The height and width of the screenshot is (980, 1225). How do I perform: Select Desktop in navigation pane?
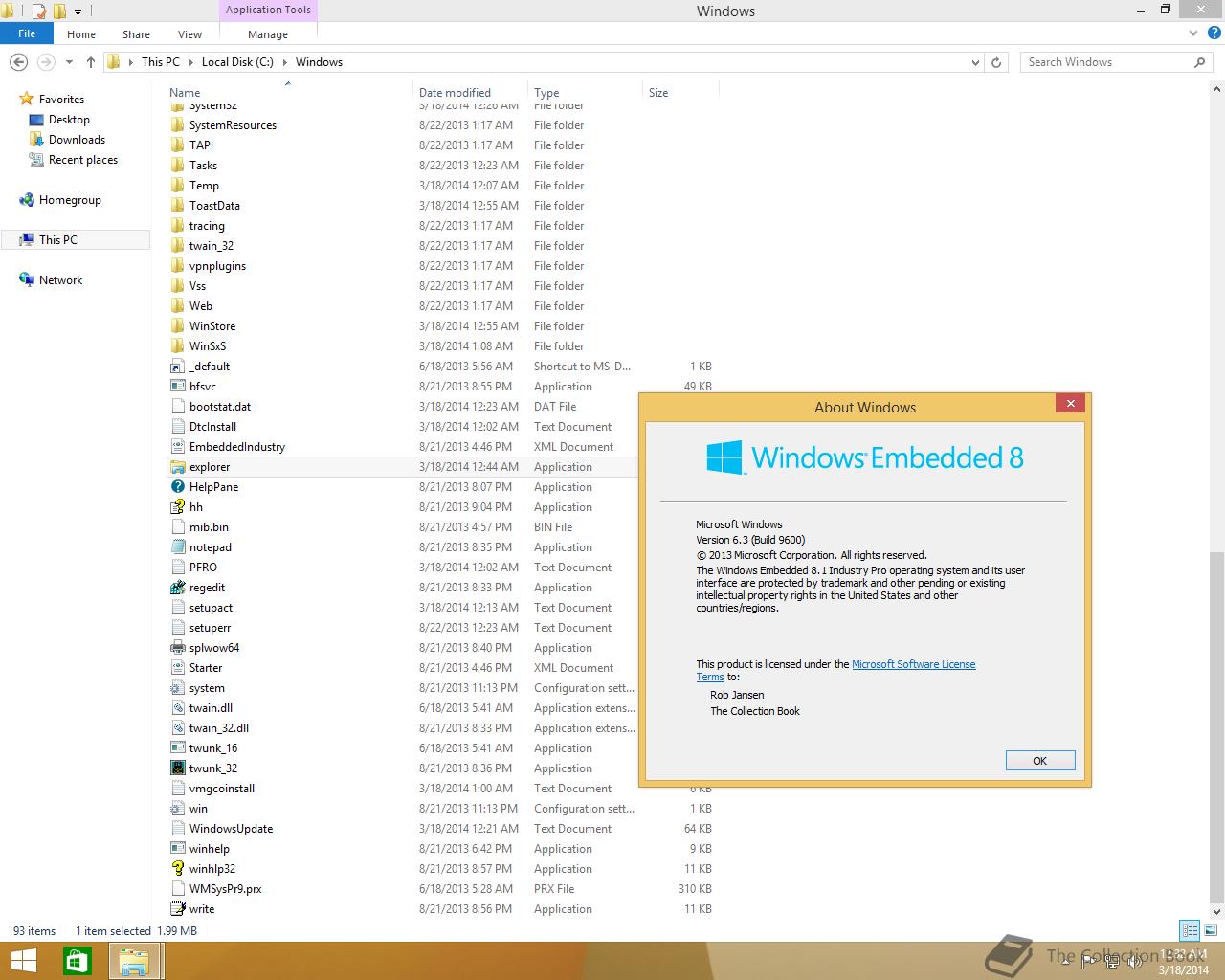pos(69,120)
